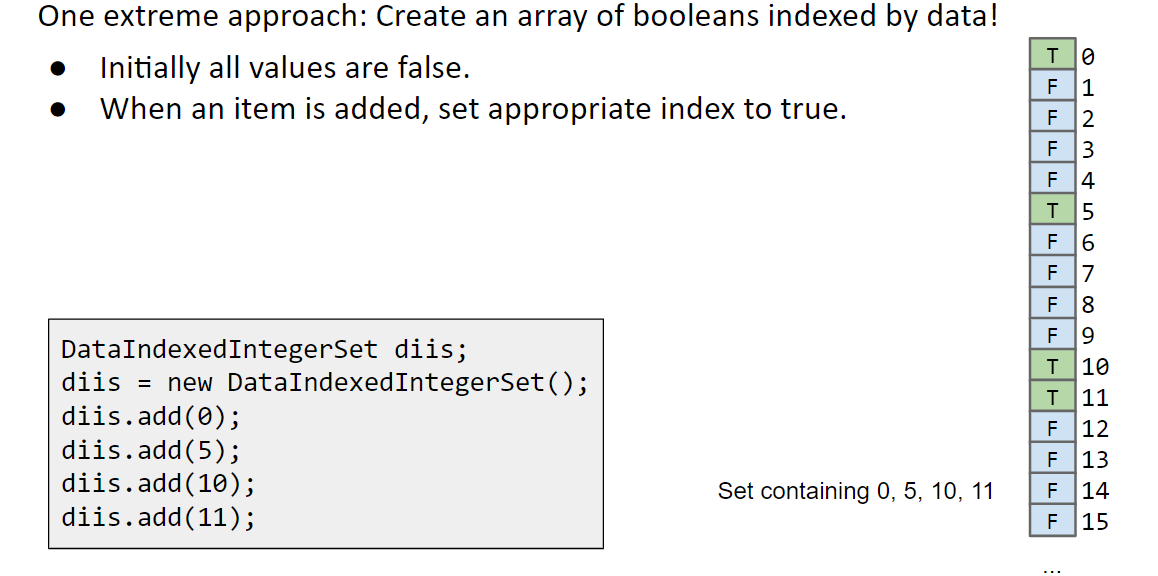
Task: Select the F cell beside index 12
Action: point(1052,427)
